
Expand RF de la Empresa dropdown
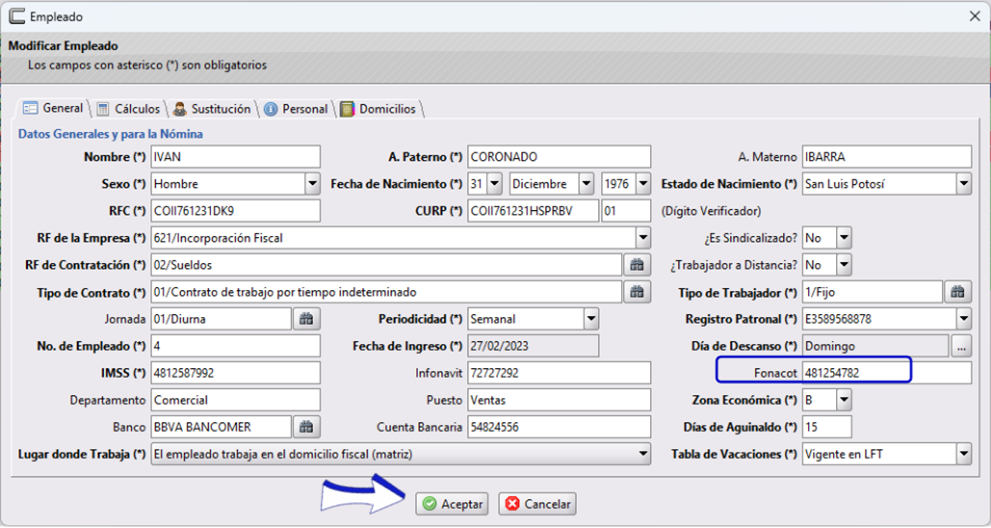pyautogui.click(x=643, y=238)
